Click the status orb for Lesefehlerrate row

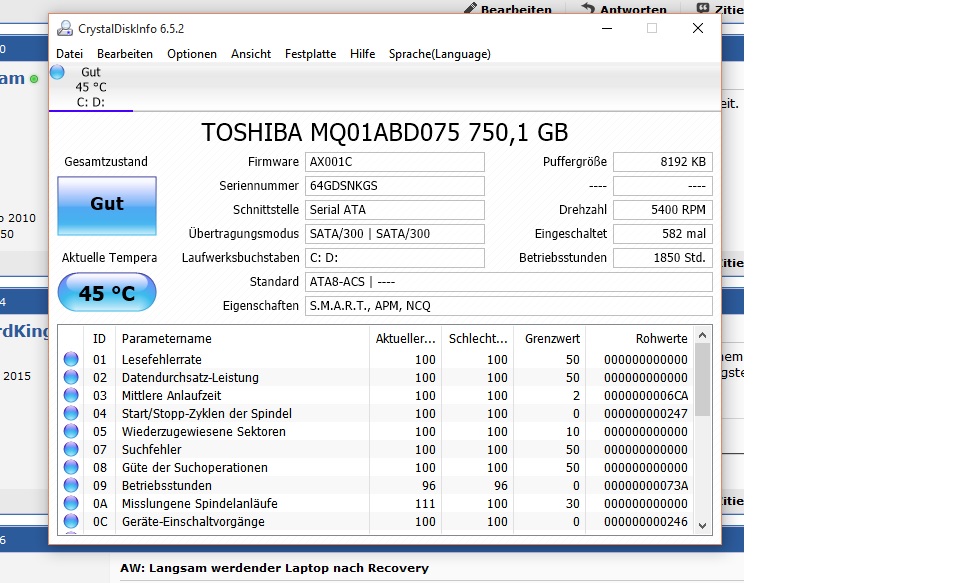click(x=71, y=359)
